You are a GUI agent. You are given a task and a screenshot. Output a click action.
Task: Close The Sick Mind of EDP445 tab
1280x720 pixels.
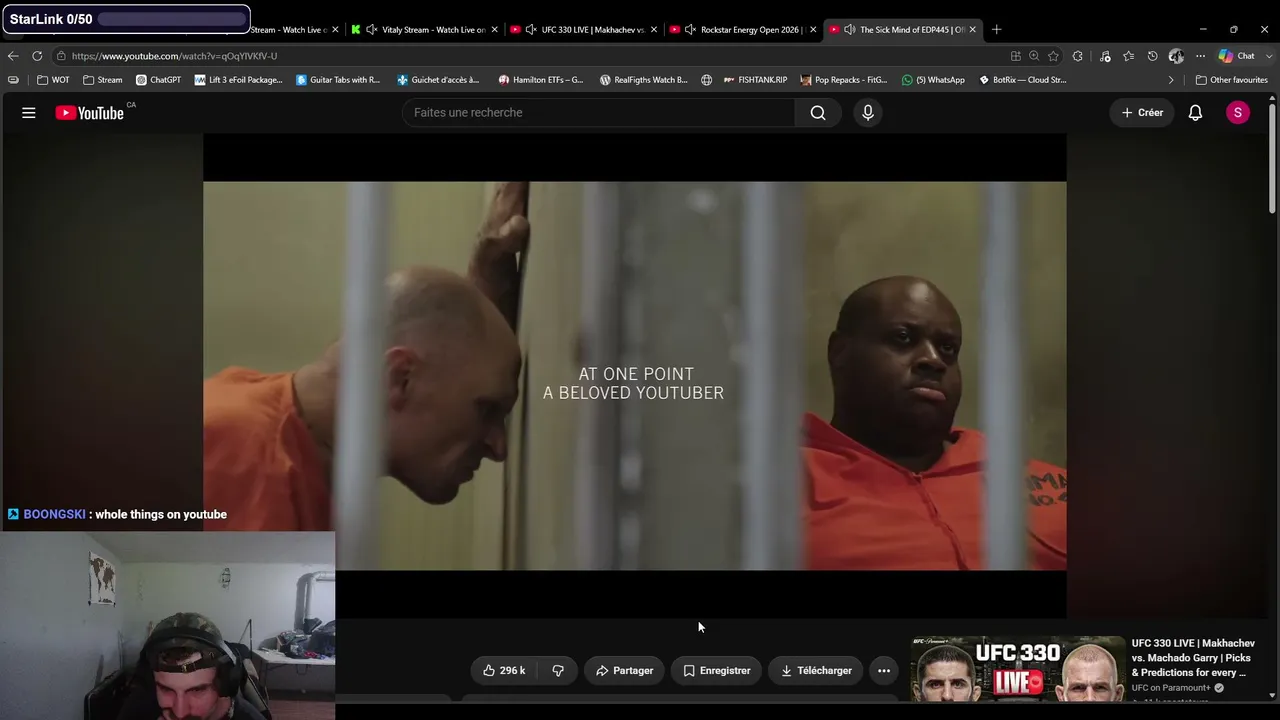pos(972,30)
